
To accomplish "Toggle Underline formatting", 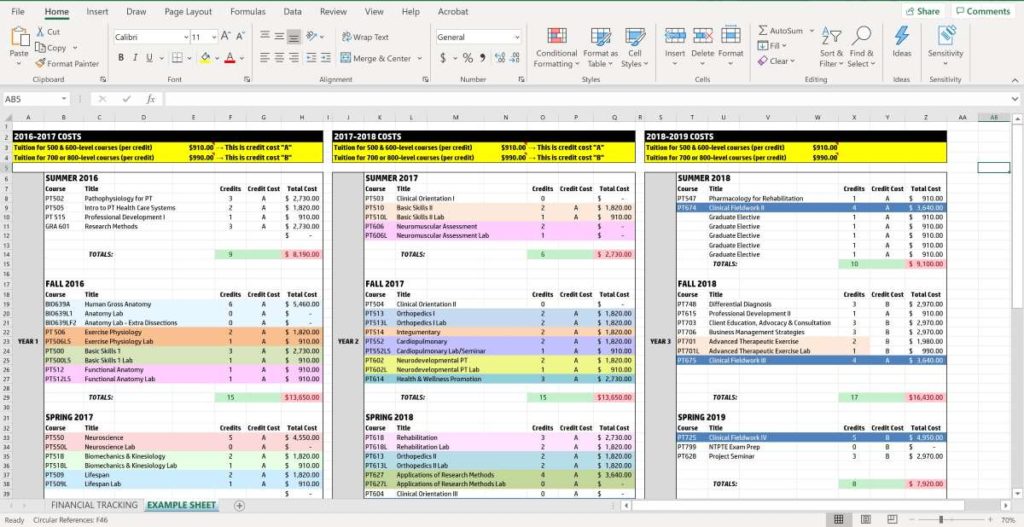I will coord(150,57).
